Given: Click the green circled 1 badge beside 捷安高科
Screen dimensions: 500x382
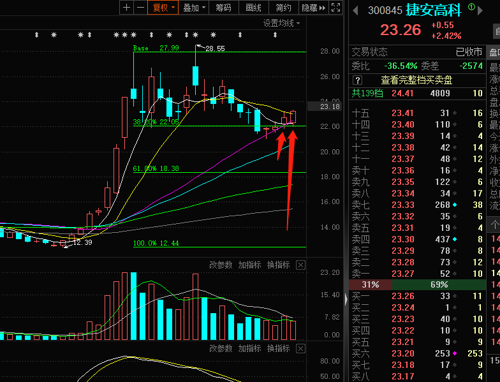Looking at the screenshot, I should (471, 7).
